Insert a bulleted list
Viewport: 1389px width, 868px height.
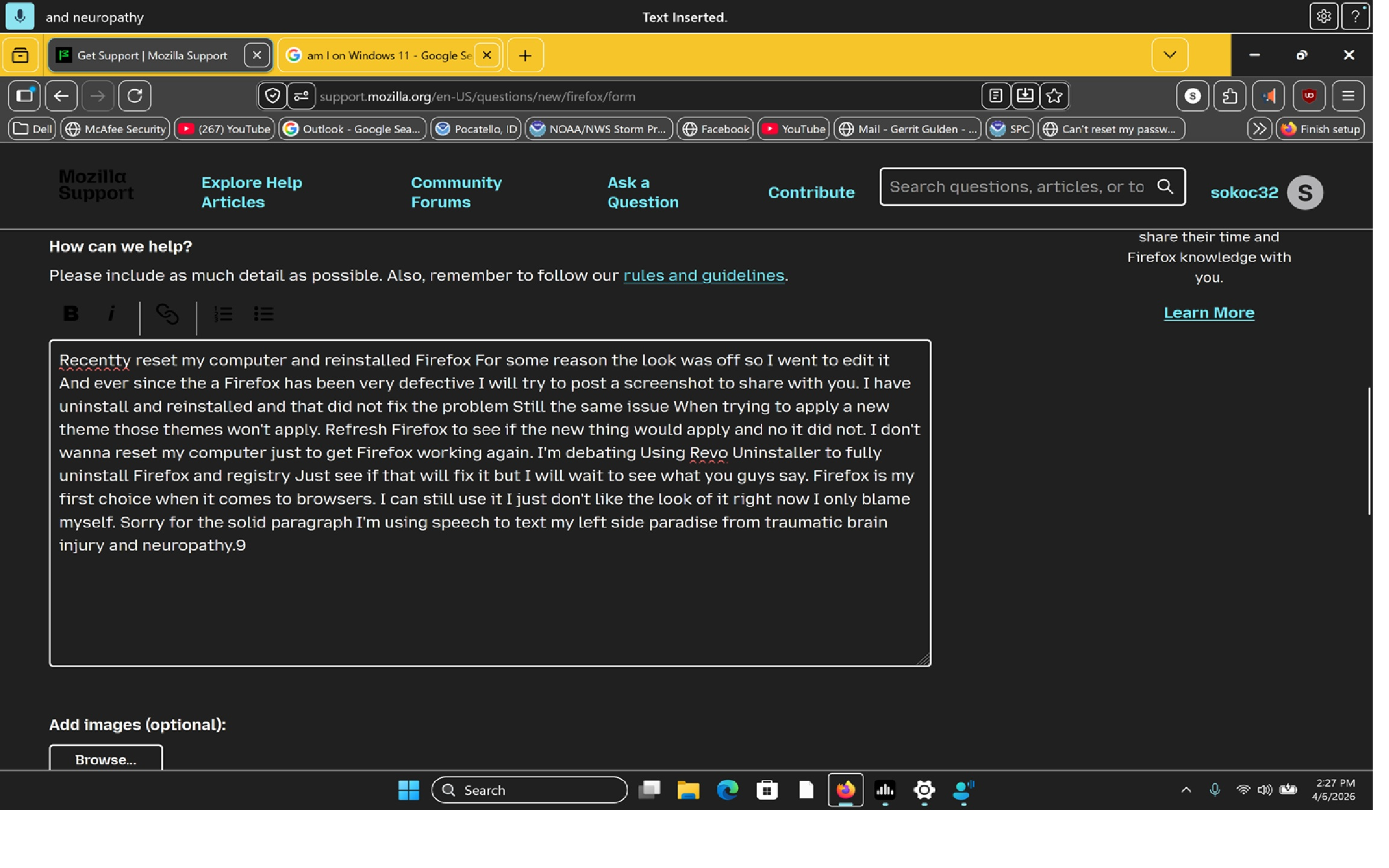coord(263,314)
